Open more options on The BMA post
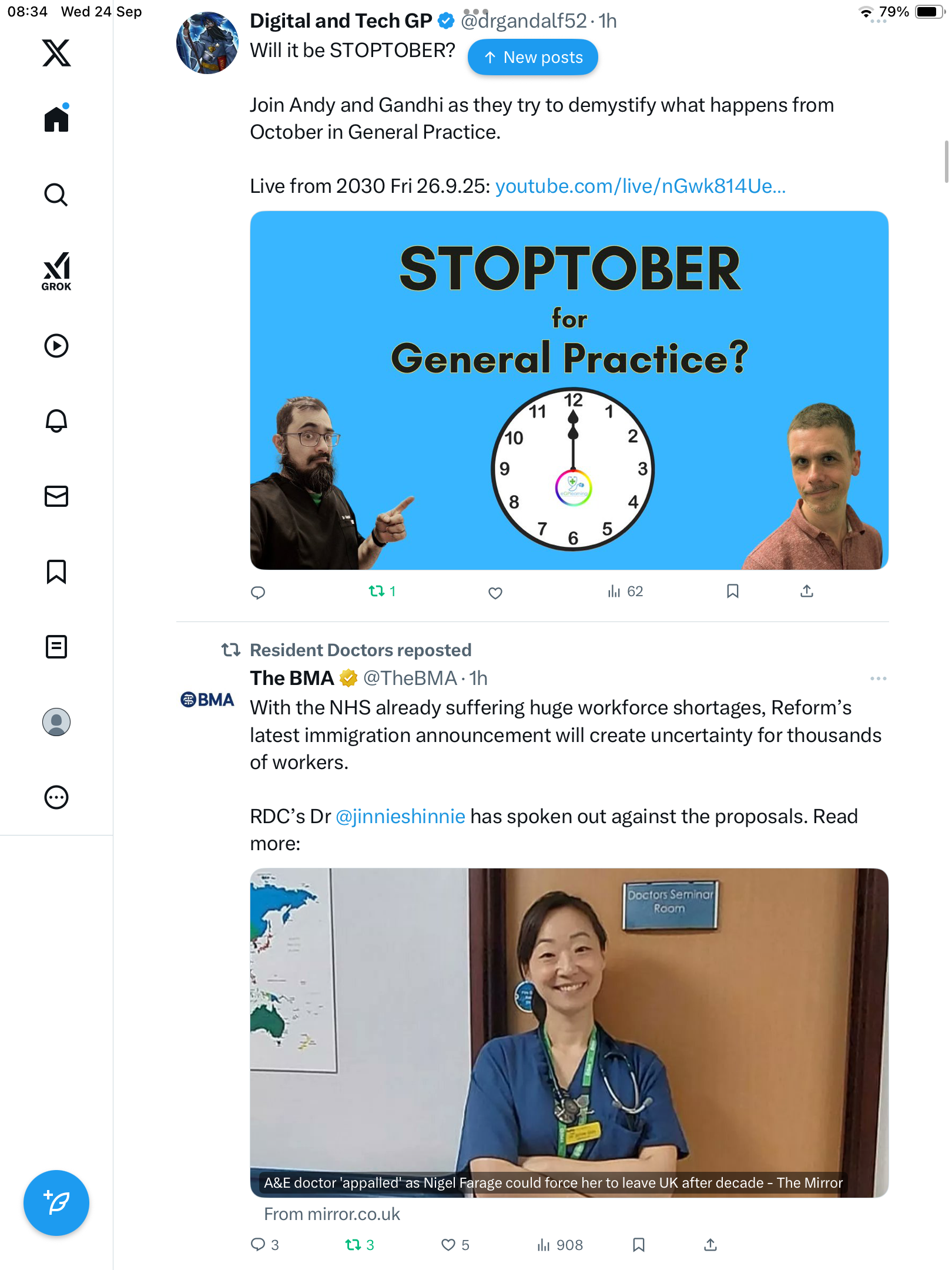The width and height of the screenshot is (952, 1270). point(878,679)
